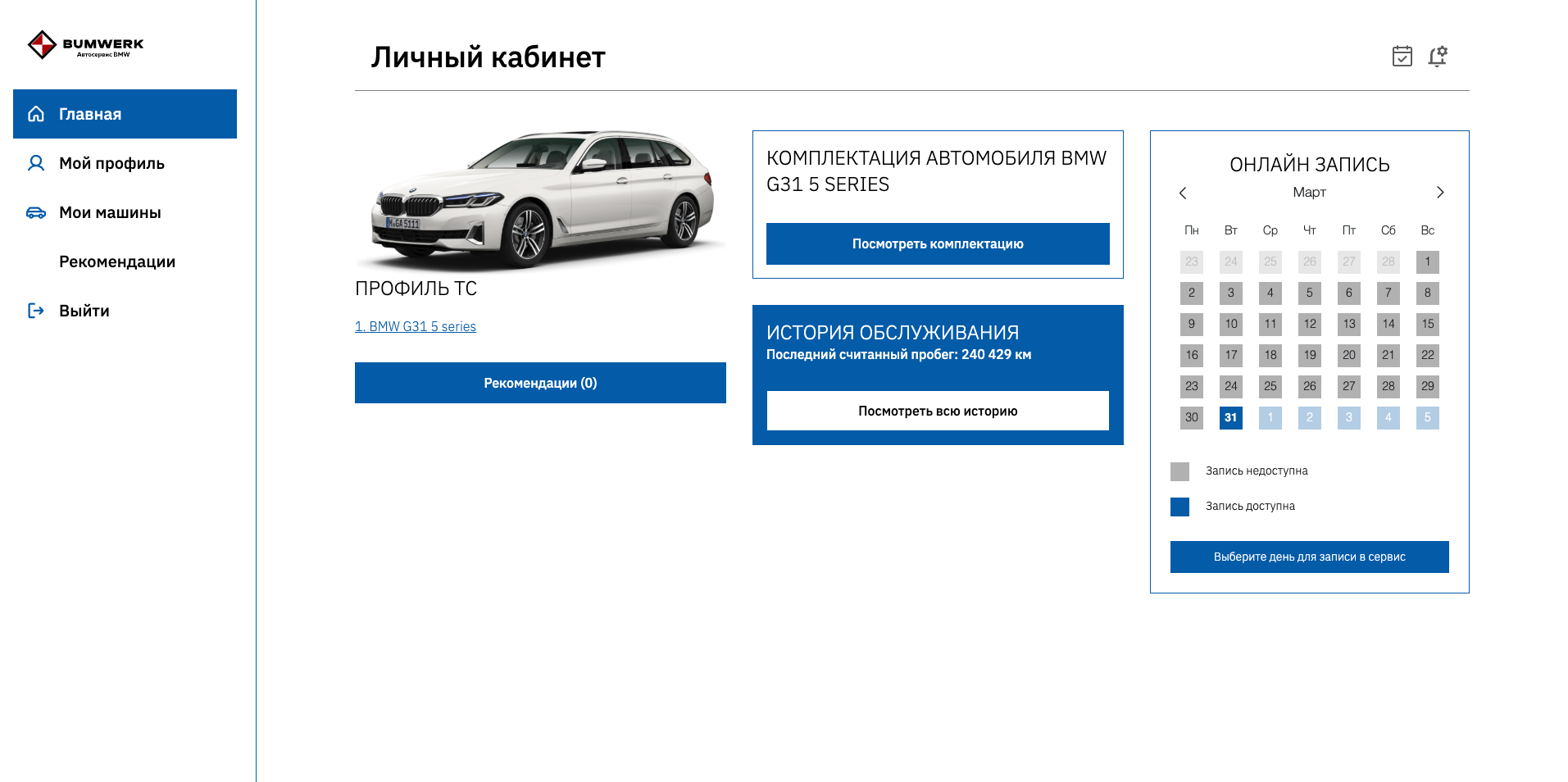The height and width of the screenshot is (782, 1568).
Task: Open Рекомендации in the sidebar
Action: coord(116,261)
